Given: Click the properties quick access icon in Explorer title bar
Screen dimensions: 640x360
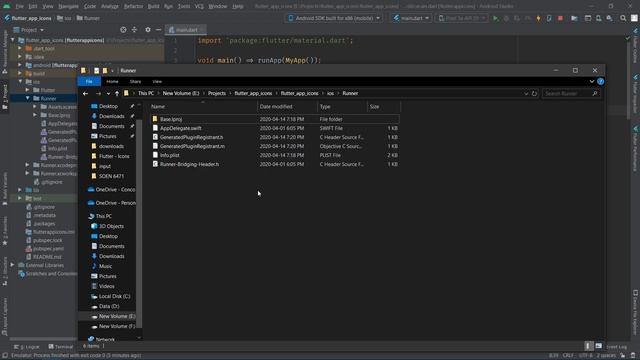Looking at the screenshot, I should [96, 71].
